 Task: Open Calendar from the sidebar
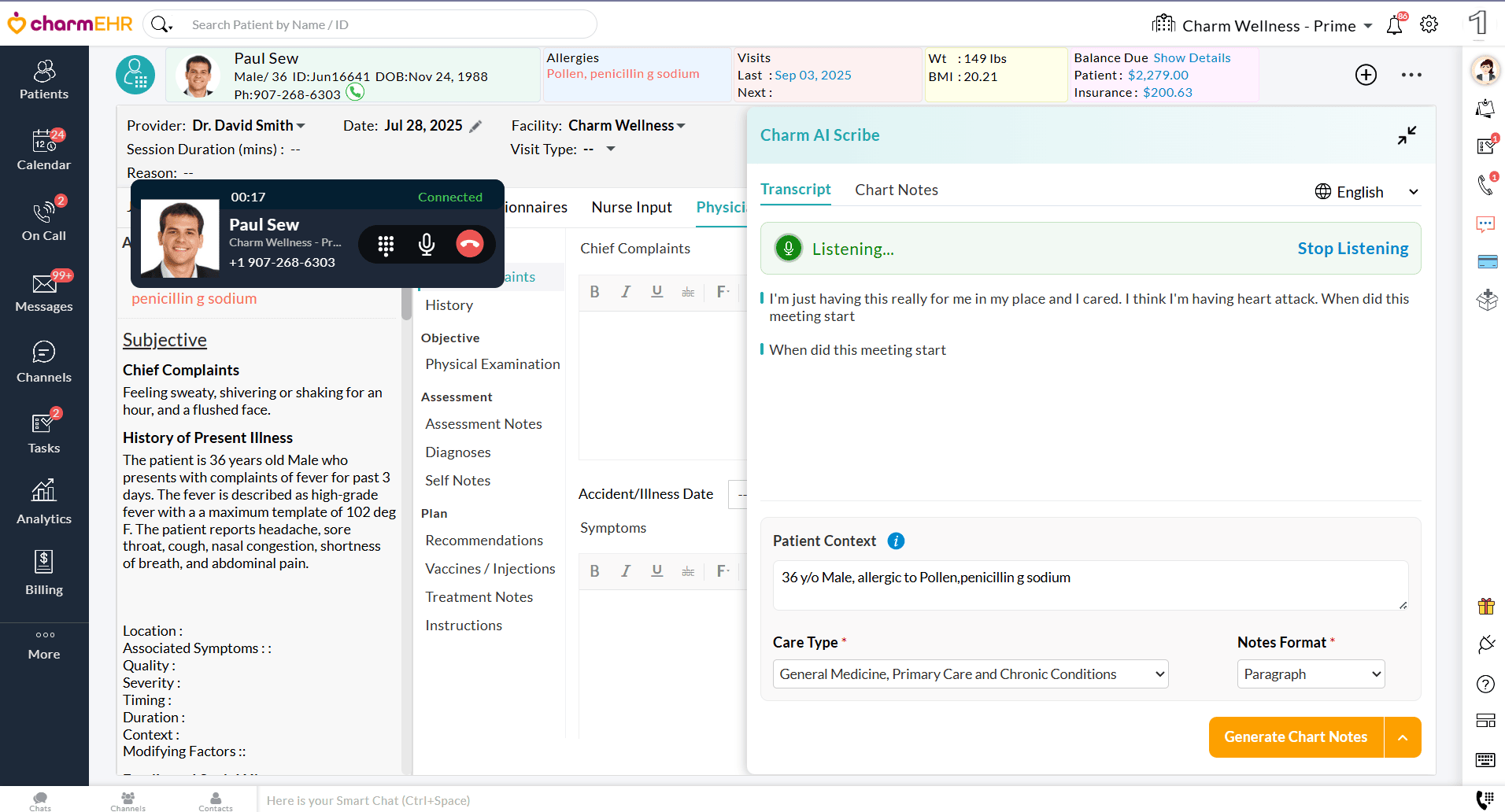[x=44, y=149]
